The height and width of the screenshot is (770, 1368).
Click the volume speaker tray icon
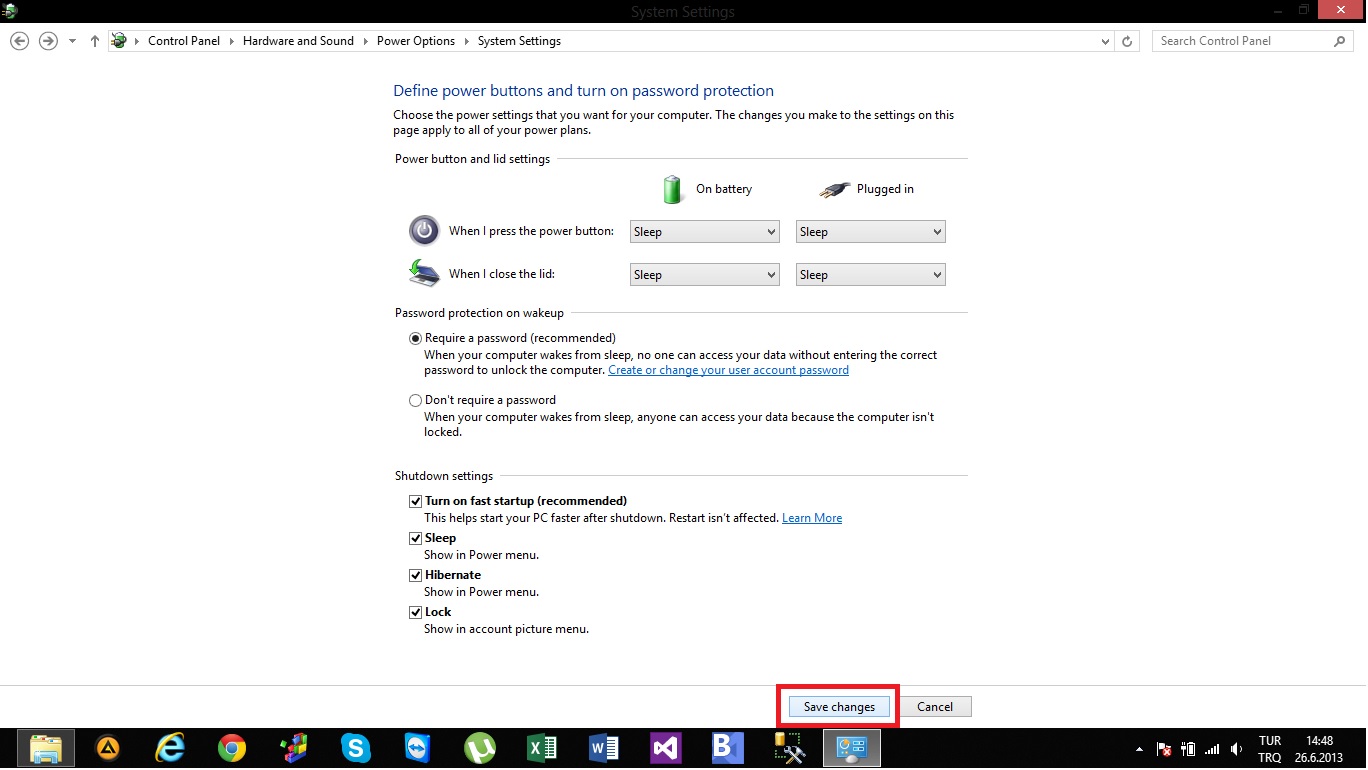1236,749
